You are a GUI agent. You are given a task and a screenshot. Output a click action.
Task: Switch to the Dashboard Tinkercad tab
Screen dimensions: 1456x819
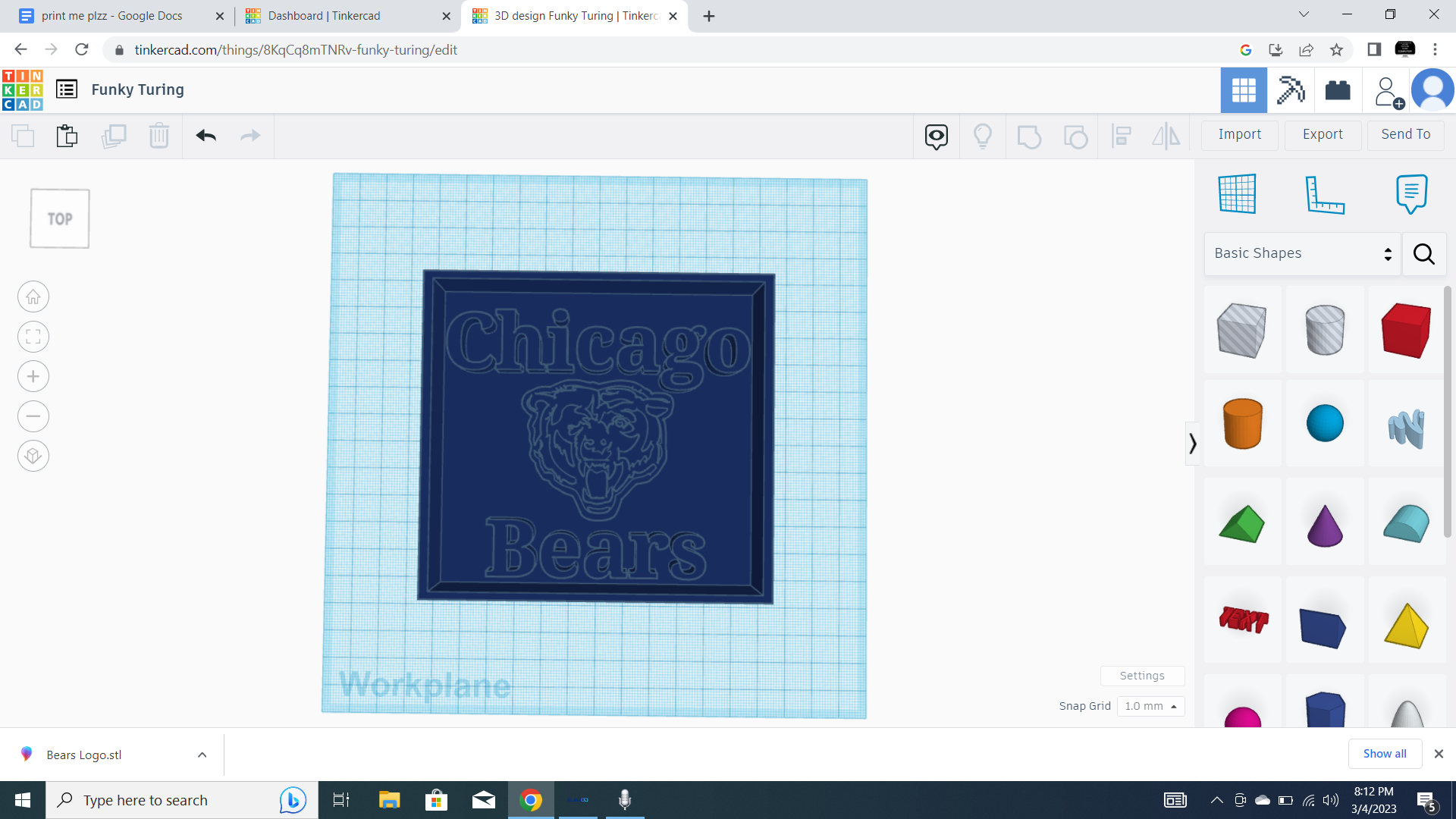[x=348, y=16]
